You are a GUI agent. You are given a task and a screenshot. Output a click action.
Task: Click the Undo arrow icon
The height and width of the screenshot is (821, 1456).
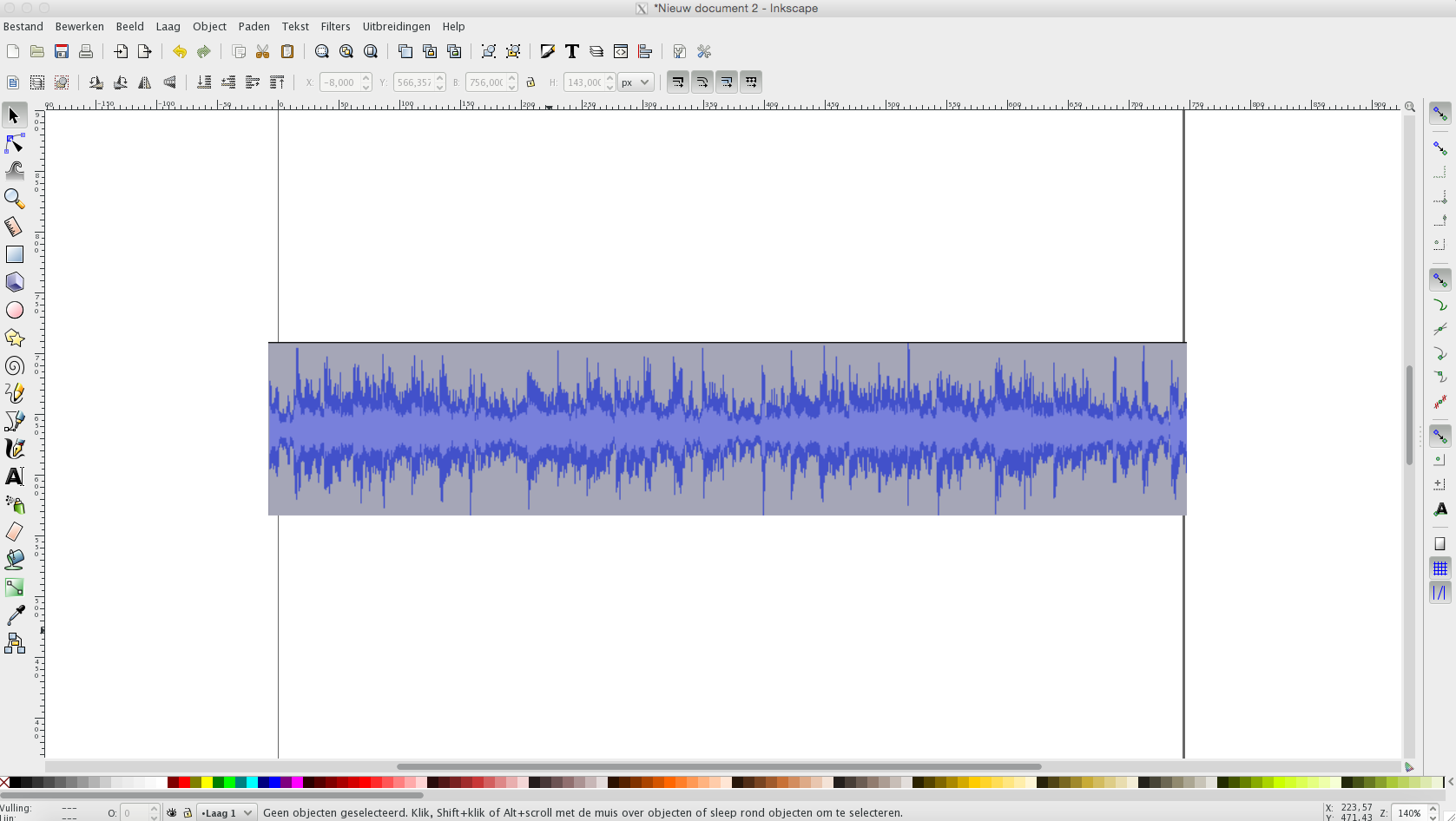click(180, 51)
